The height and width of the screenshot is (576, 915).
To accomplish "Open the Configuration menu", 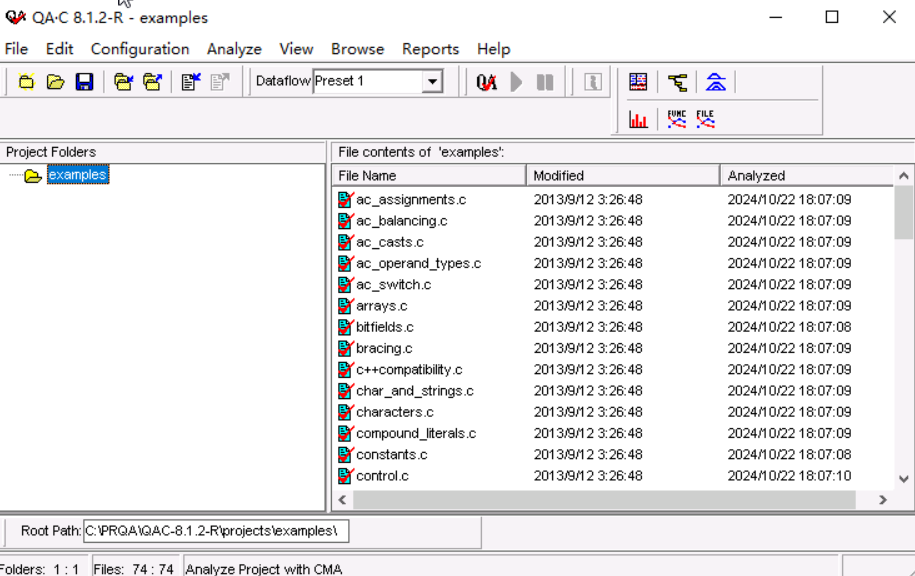I will coord(140,49).
